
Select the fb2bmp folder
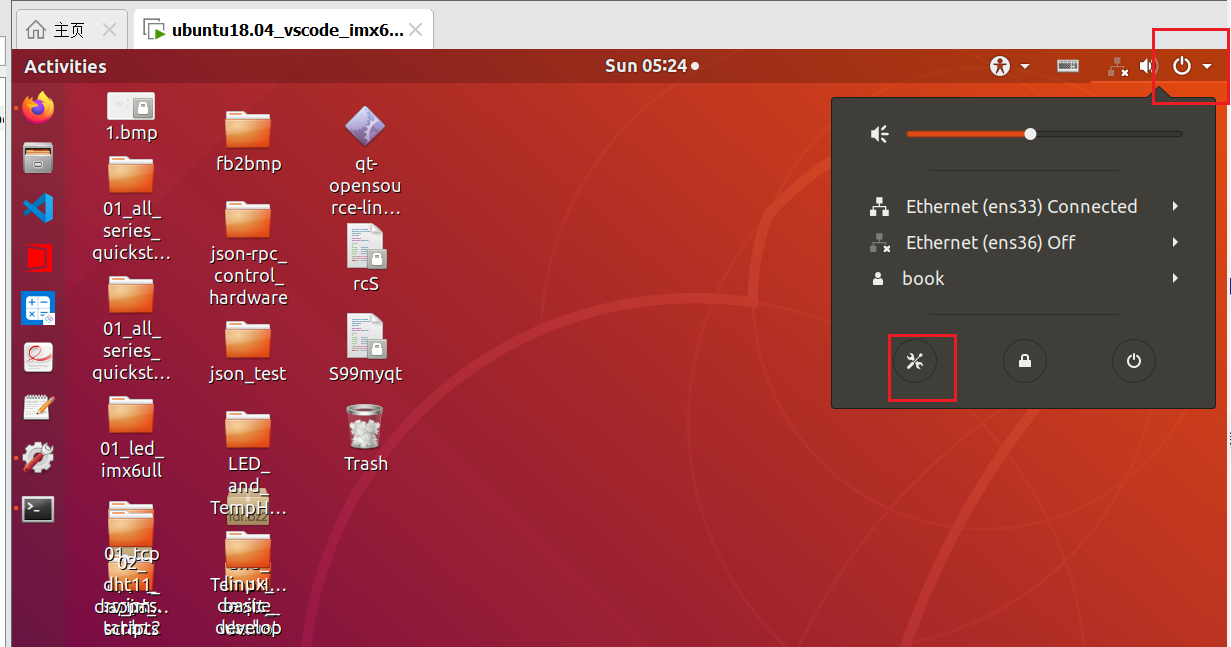tap(248, 142)
